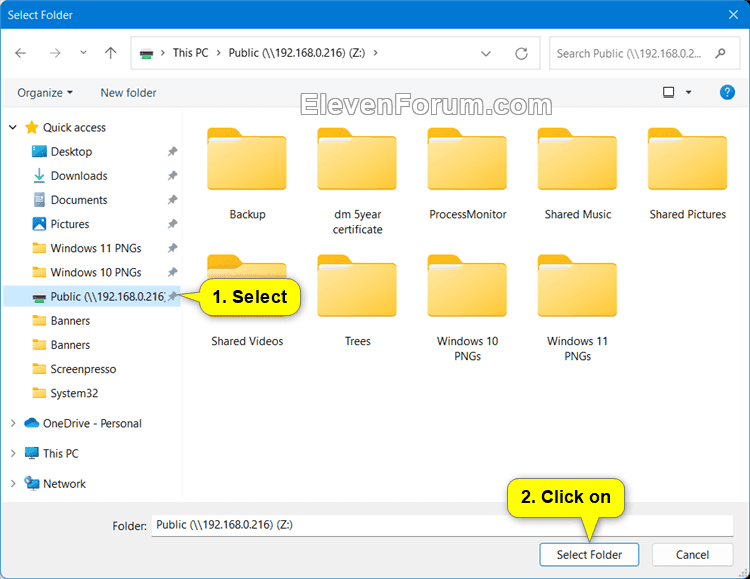Screen dimensions: 750x579
Task: Select the Shared Music folder icon
Action: point(577,159)
